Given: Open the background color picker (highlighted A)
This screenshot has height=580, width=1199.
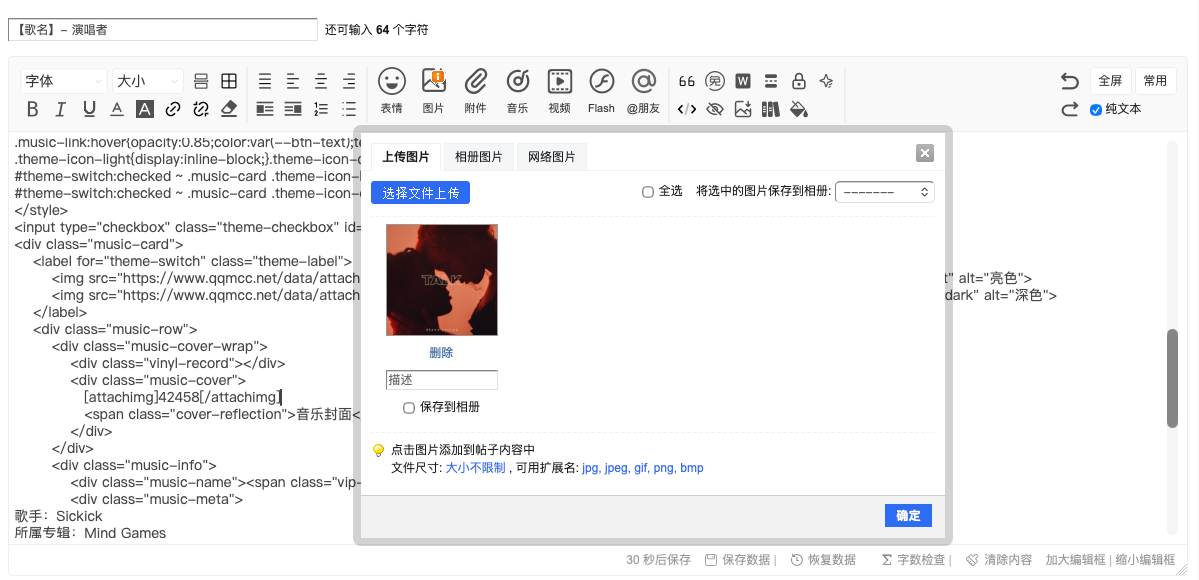Looking at the screenshot, I should (x=145, y=109).
